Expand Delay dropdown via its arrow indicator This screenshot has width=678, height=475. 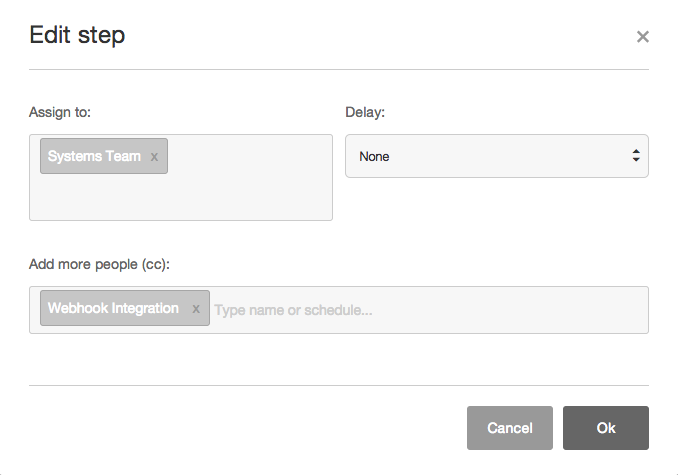click(636, 156)
